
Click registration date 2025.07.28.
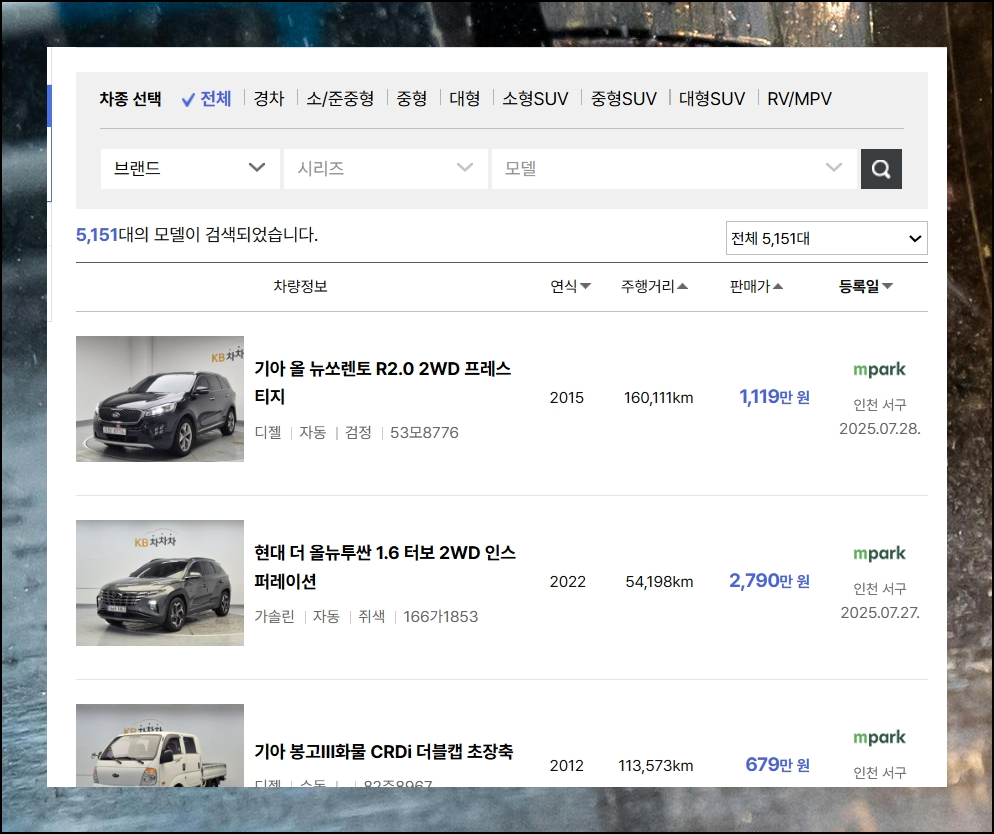click(x=880, y=429)
